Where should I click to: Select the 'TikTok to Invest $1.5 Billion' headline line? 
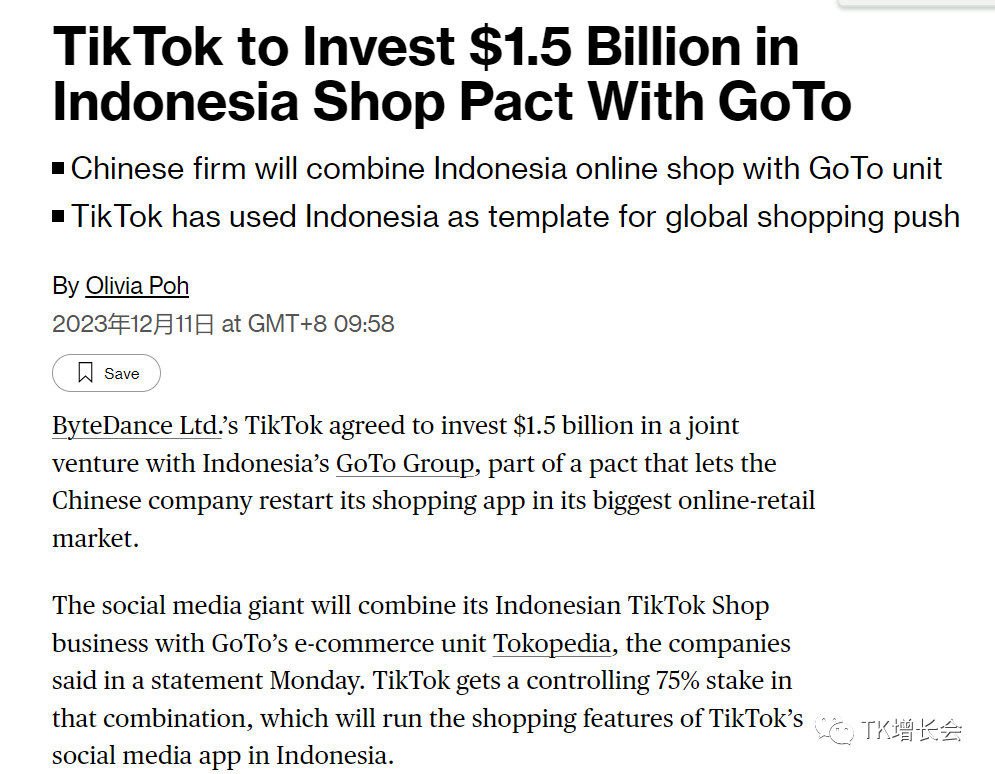click(x=425, y=48)
